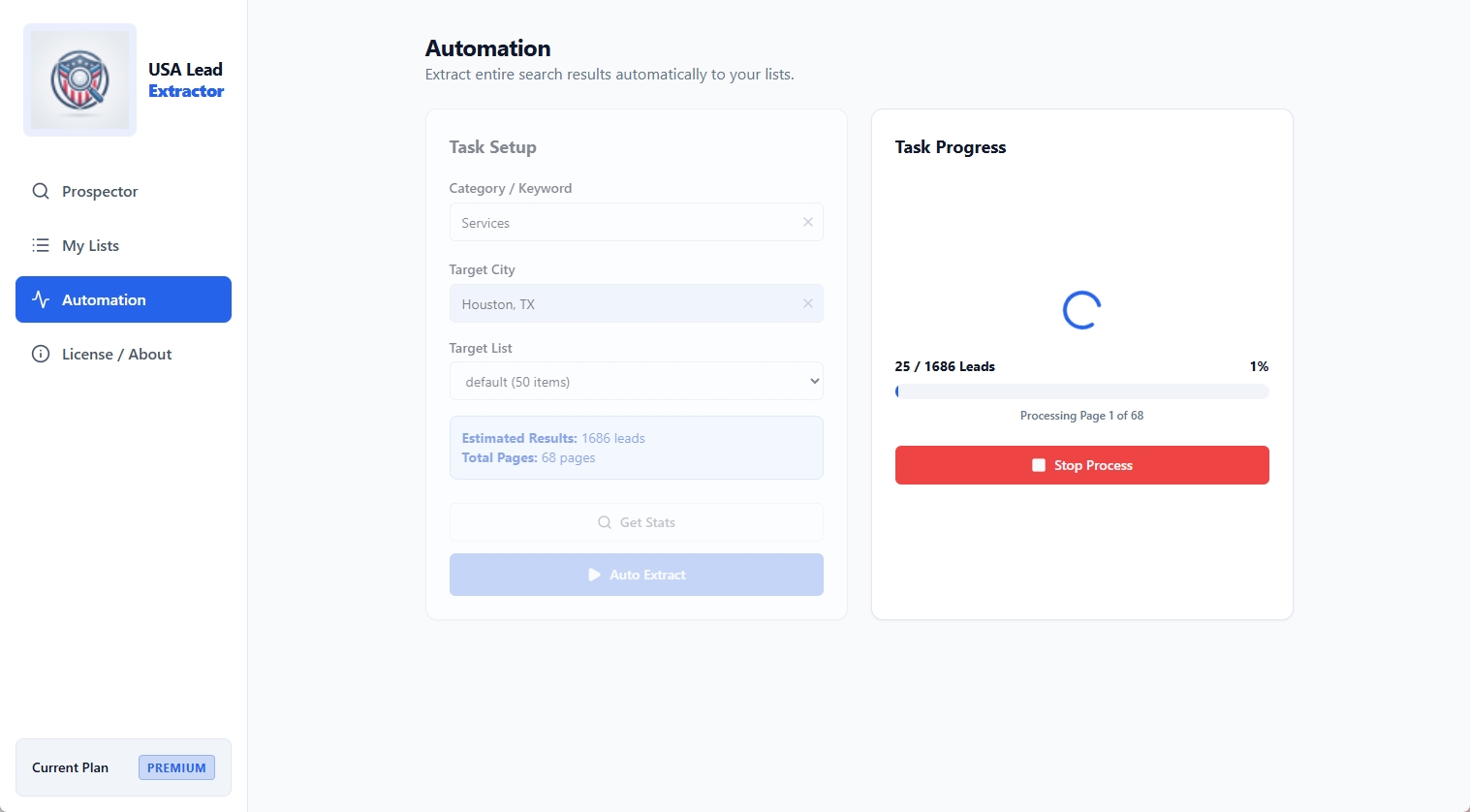Clear Houston, TX using the X icon
The width and height of the screenshot is (1470, 812).
pyautogui.click(x=807, y=303)
